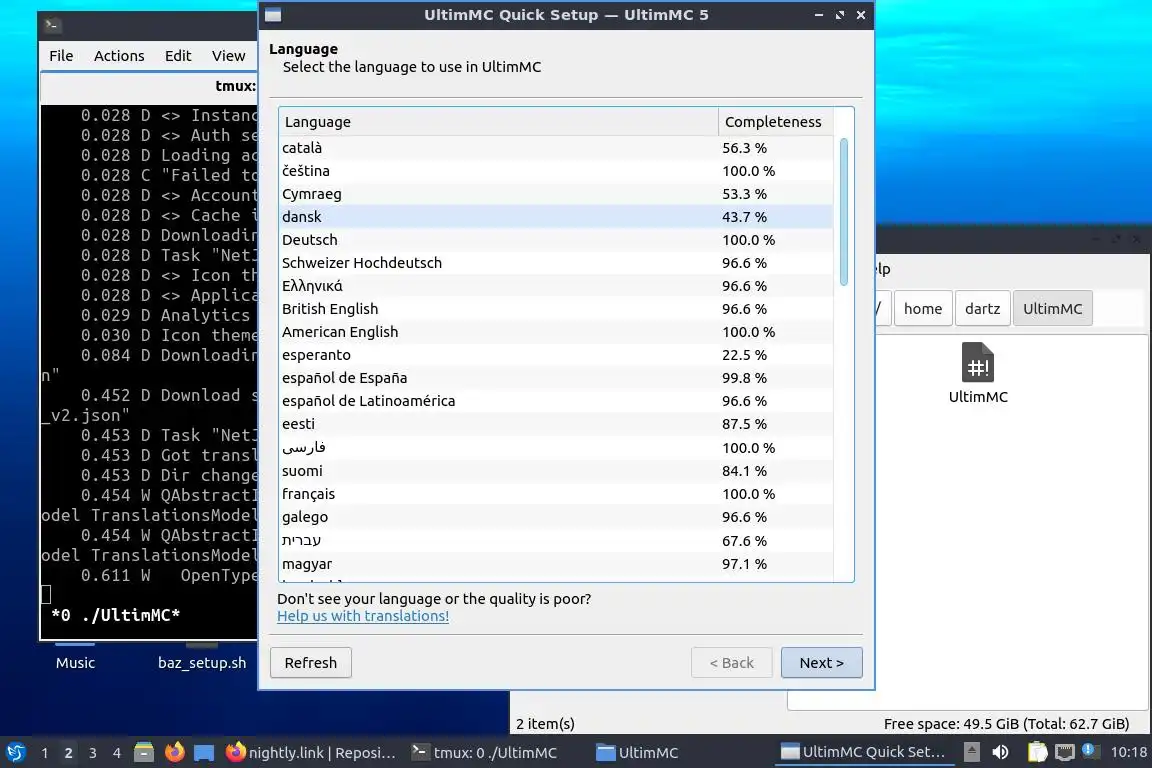Select Cymraeg language row
Screen dimensions: 1152x768
tap(555, 194)
